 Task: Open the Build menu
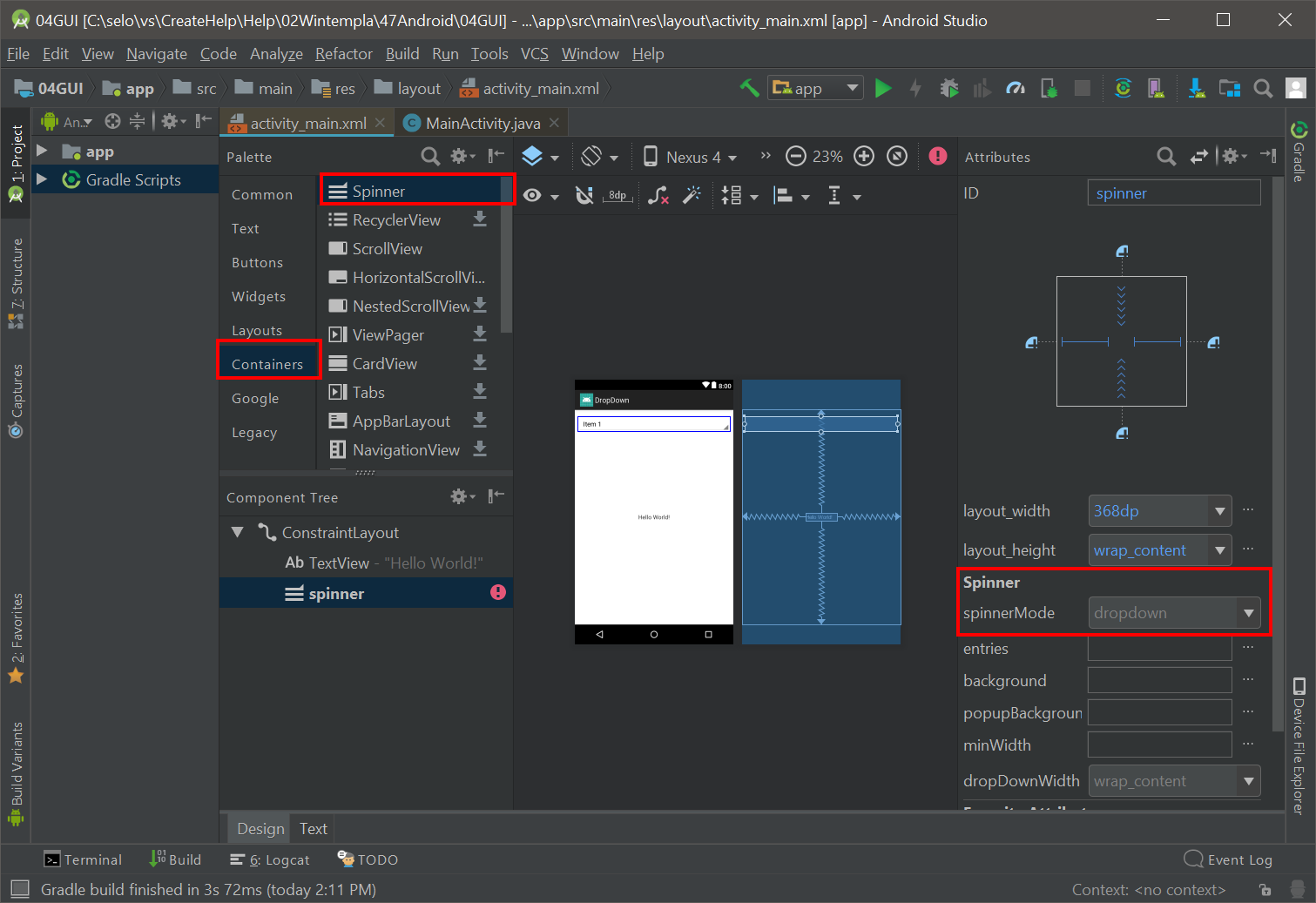(x=402, y=53)
